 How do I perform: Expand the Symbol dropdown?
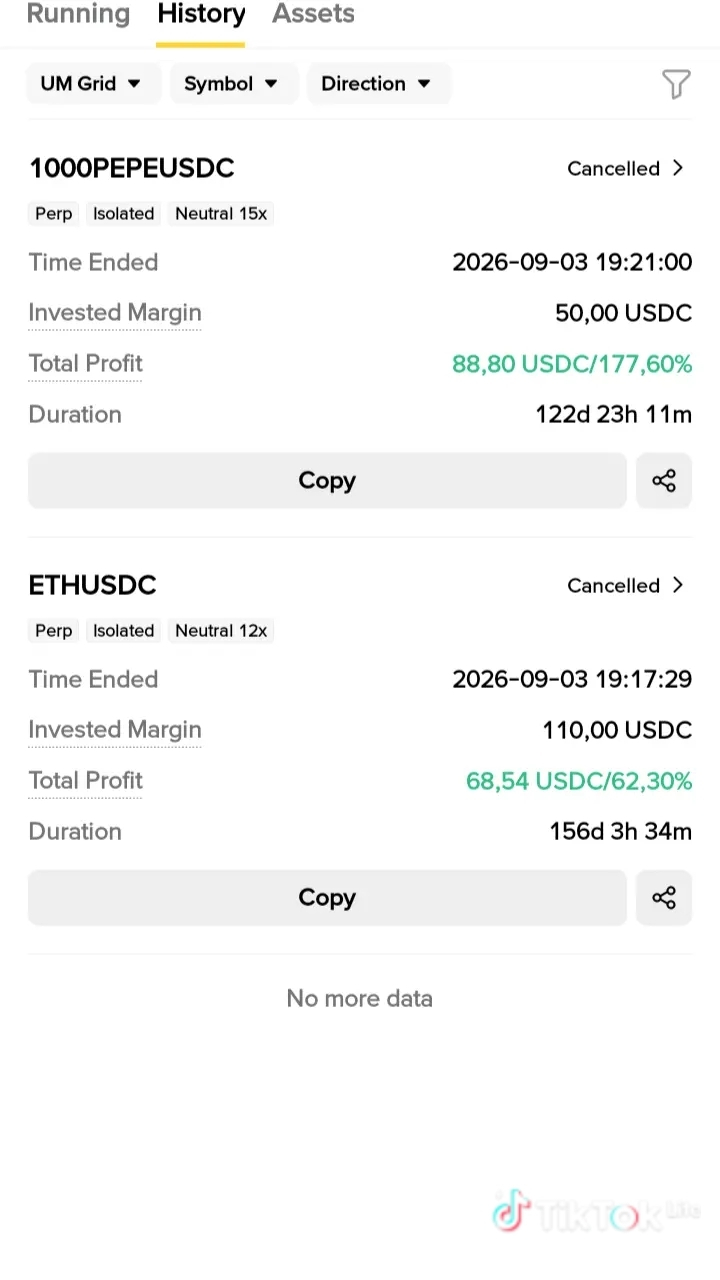click(x=234, y=84)
